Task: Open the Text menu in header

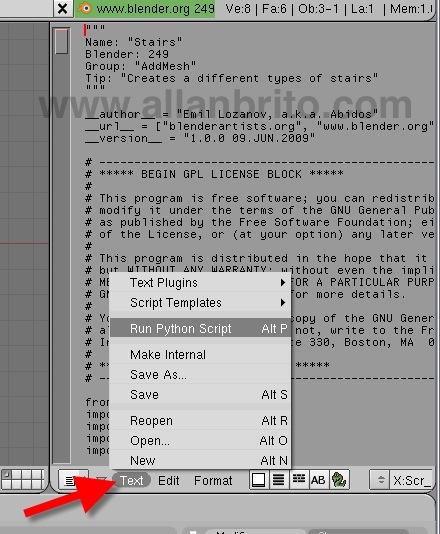Action: pyautogui.click(x=132, y=481)
